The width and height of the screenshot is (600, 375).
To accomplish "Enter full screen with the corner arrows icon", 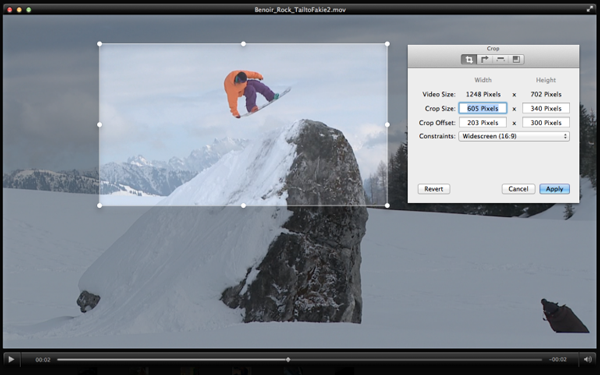I will point(590,9).
